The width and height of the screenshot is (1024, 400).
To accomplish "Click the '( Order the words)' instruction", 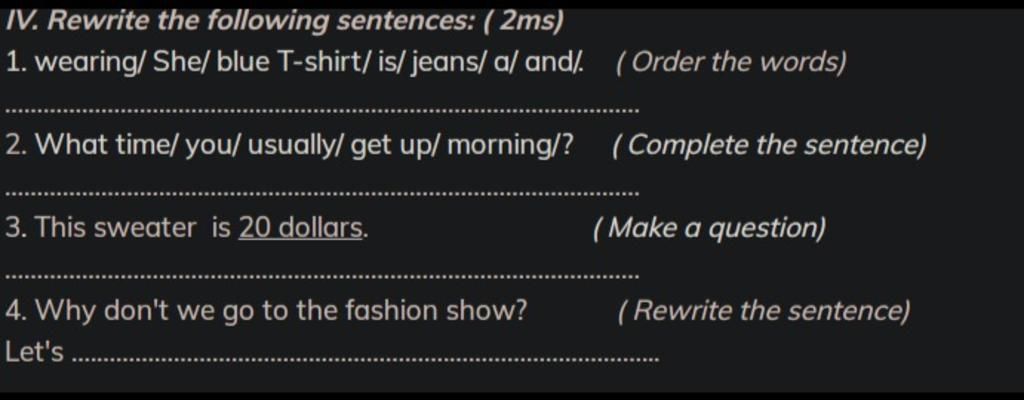I will click(731, 62).
